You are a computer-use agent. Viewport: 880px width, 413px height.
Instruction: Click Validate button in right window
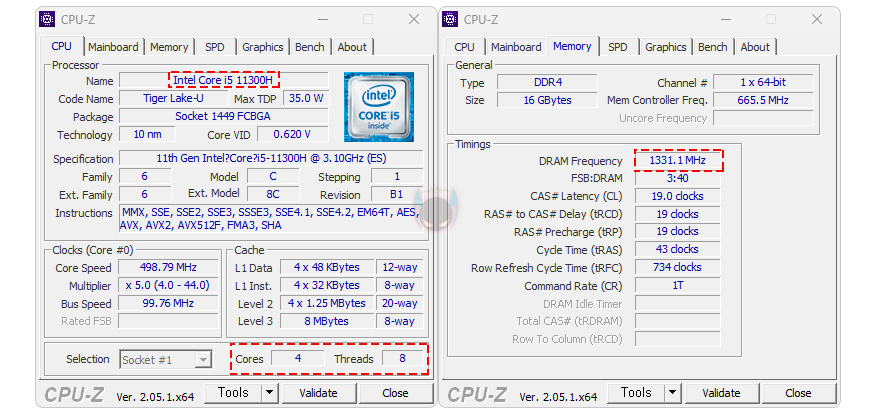[721, 393]
